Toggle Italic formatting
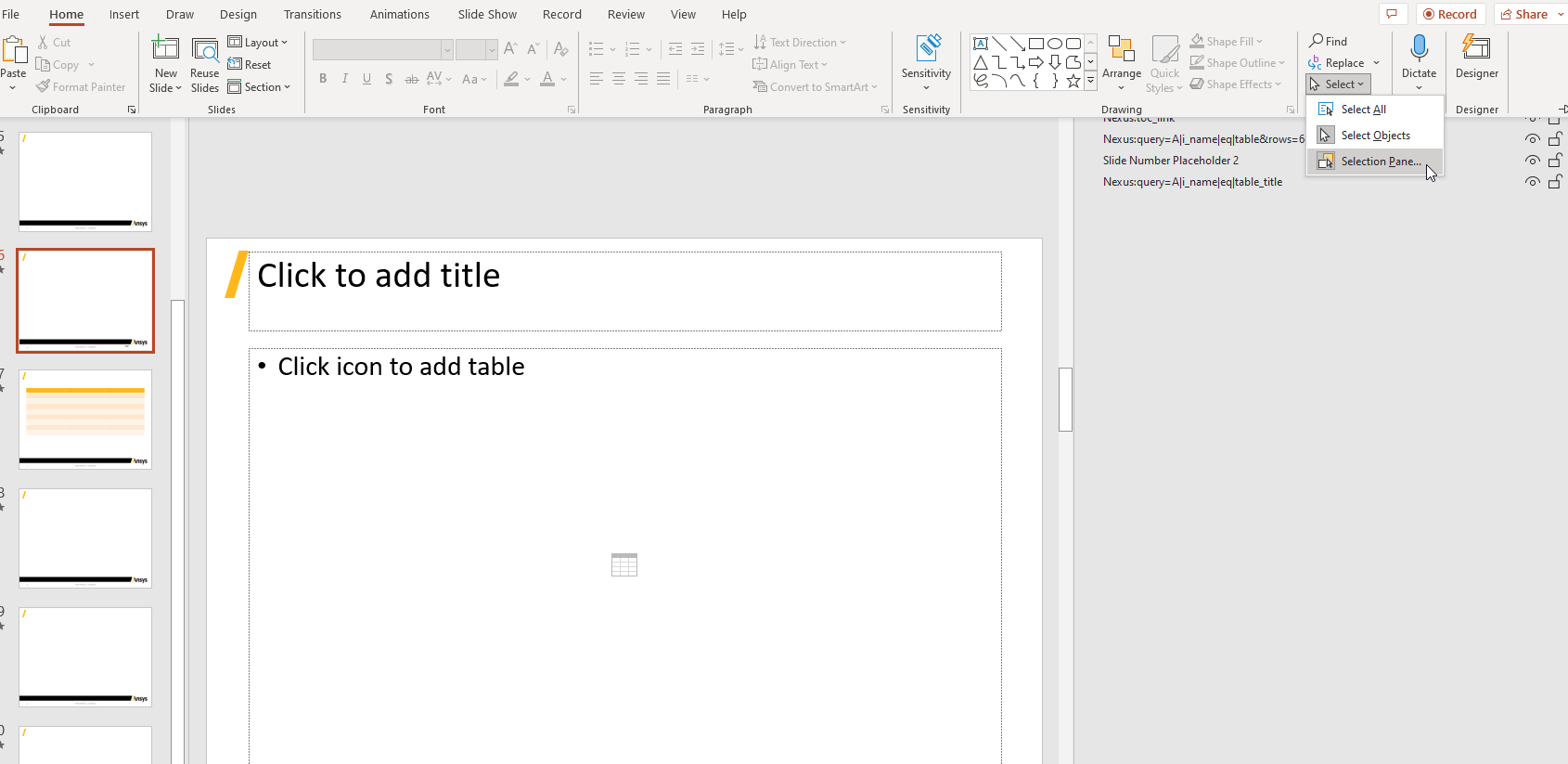This screenshot has height=764, width=1568. pos(345,79)
